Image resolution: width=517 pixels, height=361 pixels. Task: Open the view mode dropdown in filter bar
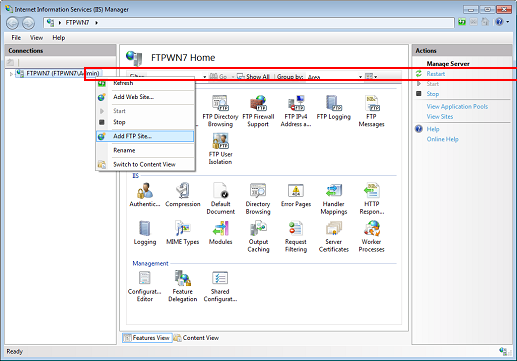coord(371,77)
